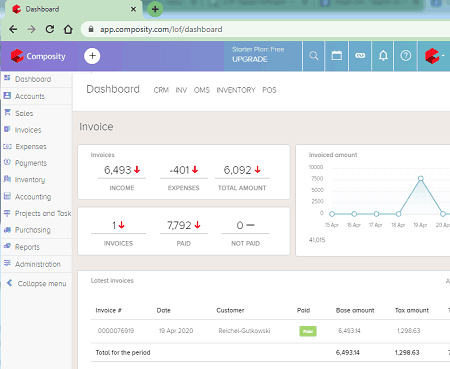Open the search magnifier icon
Image resolution: width=450 pixels, height=369 pixels.
click(313, 56)
